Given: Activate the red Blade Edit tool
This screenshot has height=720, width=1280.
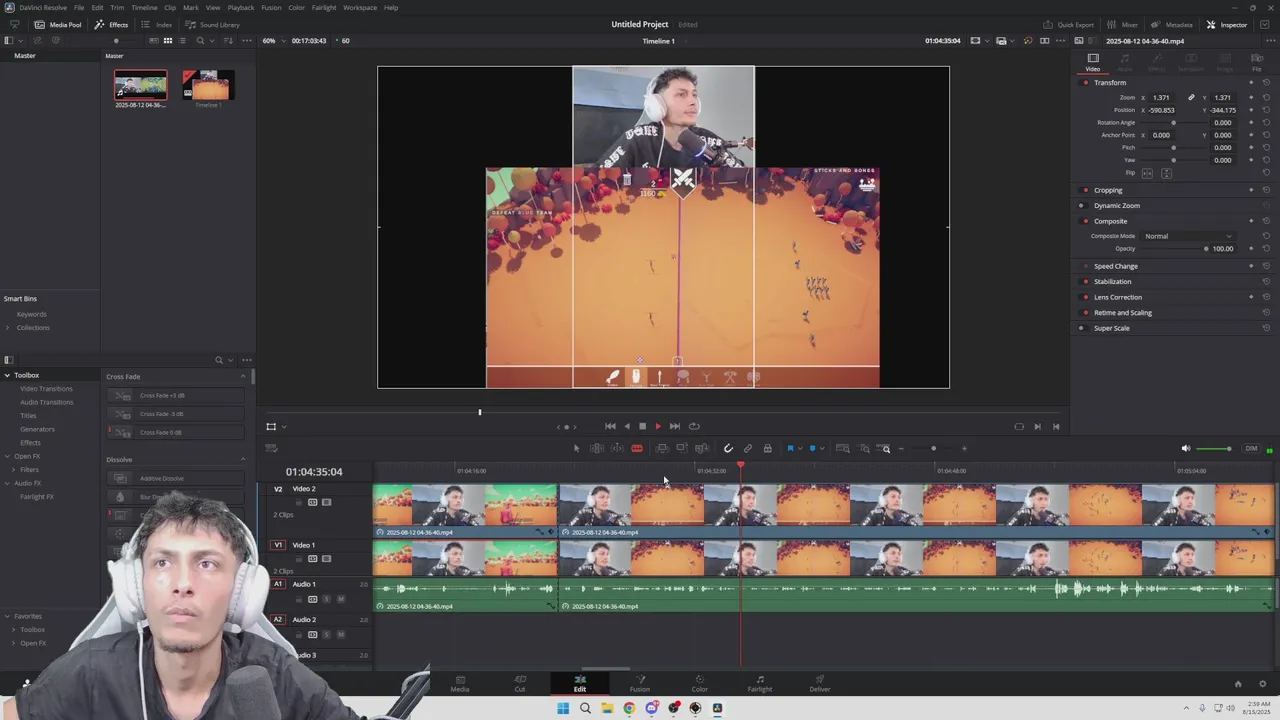Looking at the screenshot, I should [637, 448].
